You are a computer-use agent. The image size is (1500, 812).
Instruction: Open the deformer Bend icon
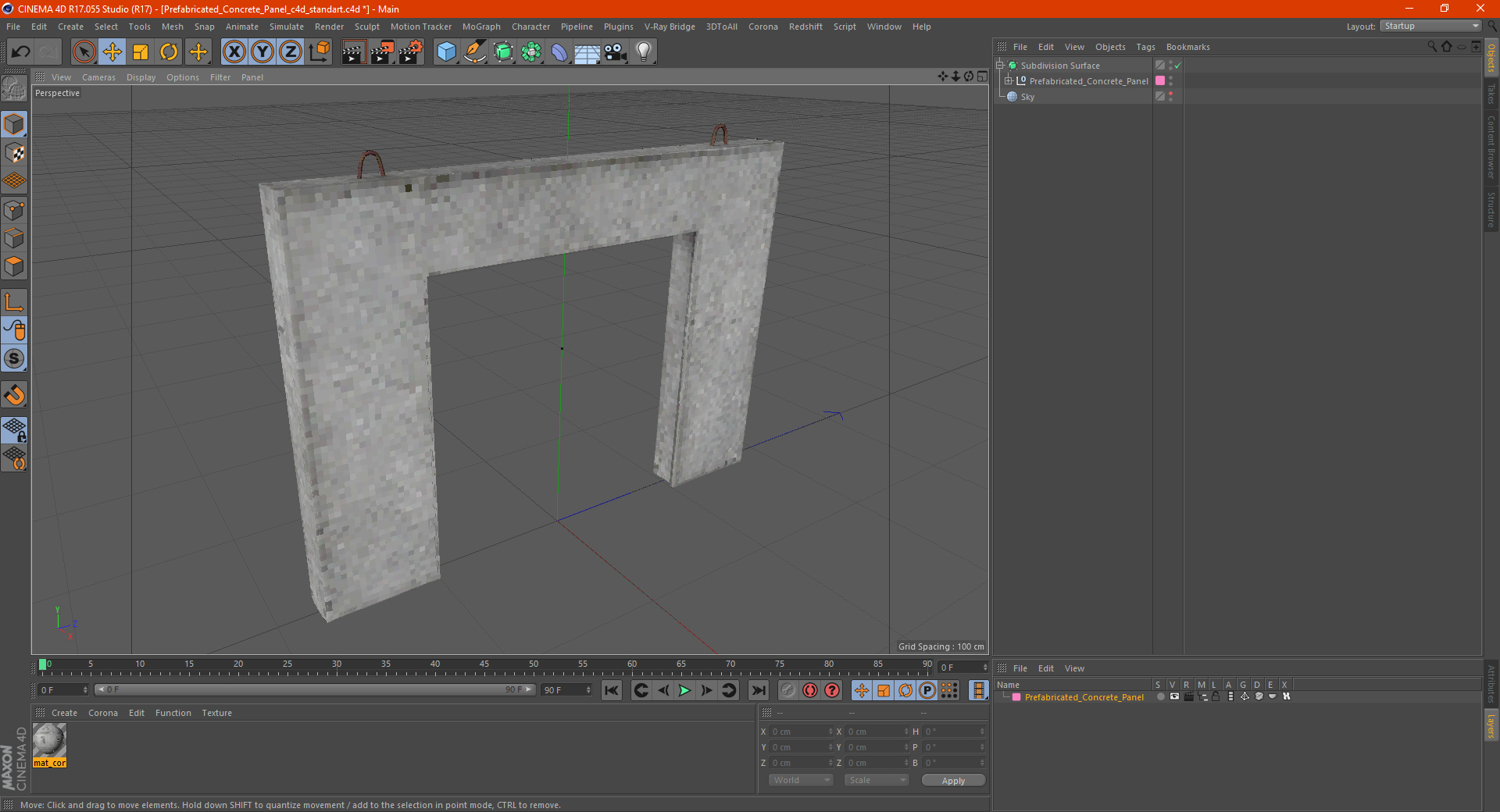click(x=559, y=52)
